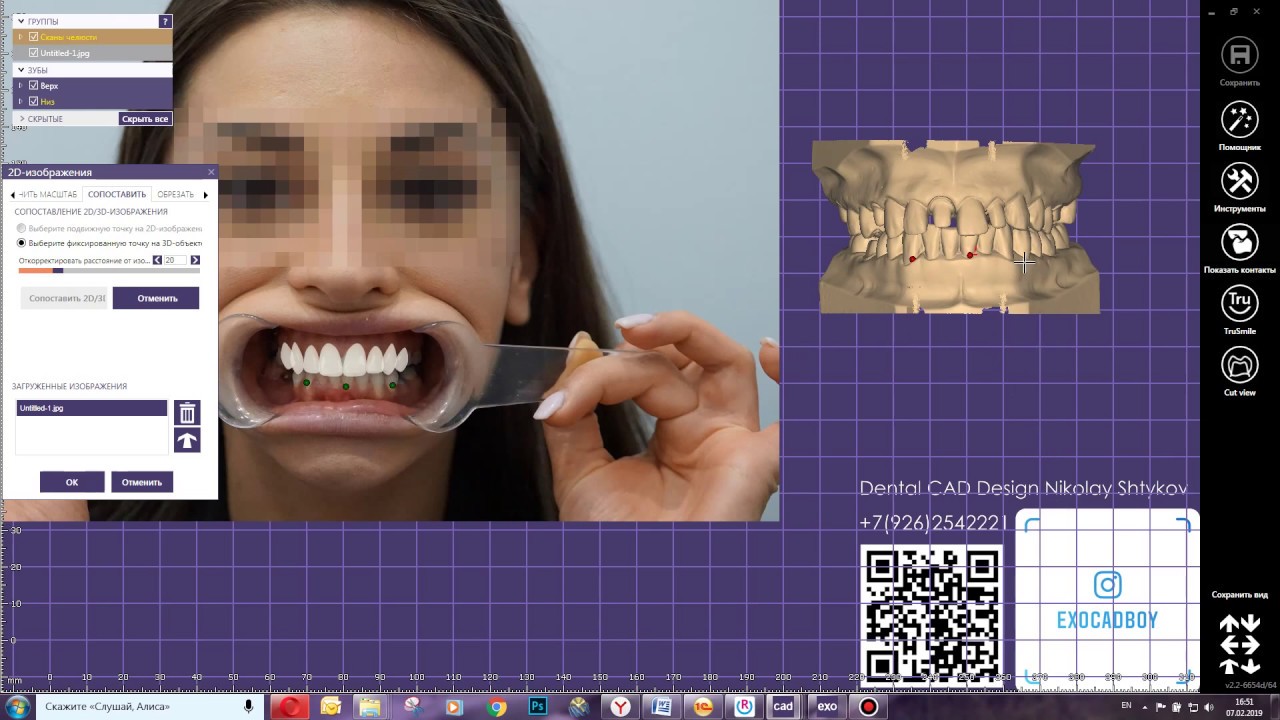1280x720 pixels.
Task: Click the red record icon in taskbar
Action: tap(868, 707)
